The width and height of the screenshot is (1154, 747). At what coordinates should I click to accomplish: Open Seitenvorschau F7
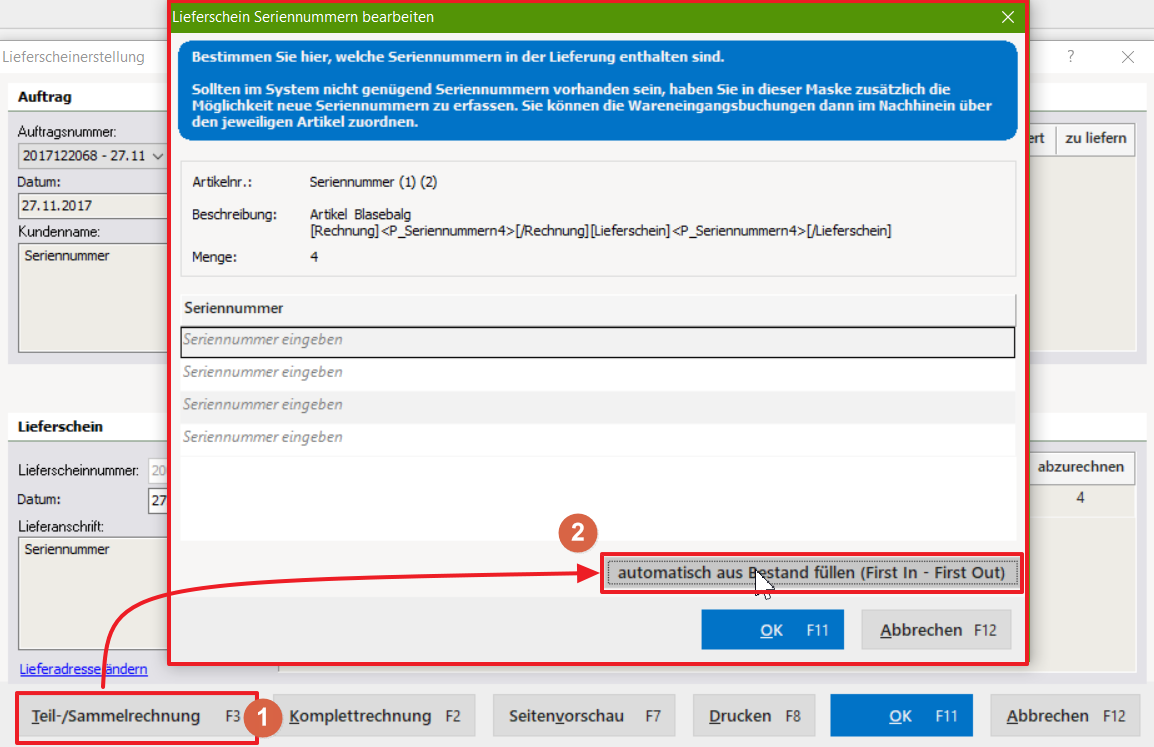(x=584, y=716)
